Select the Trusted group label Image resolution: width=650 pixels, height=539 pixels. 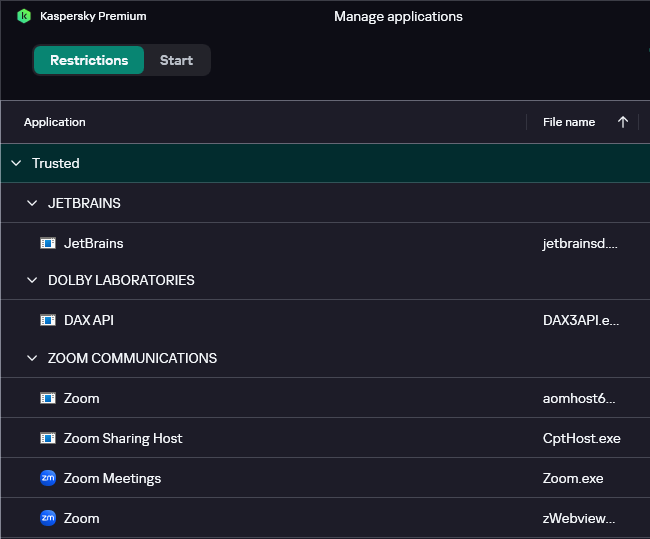pos(56,163)
